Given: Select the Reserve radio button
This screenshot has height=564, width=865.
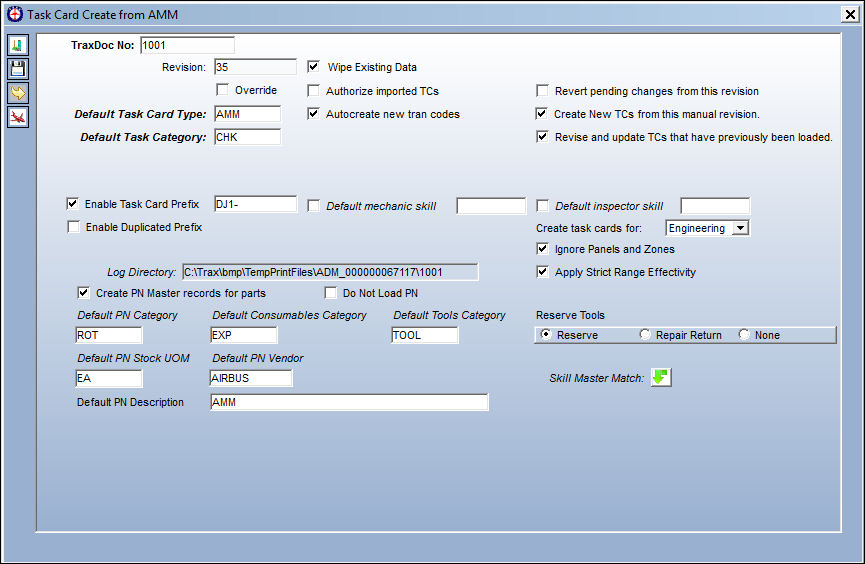Looking at the screenshot, I should (546, 334).
